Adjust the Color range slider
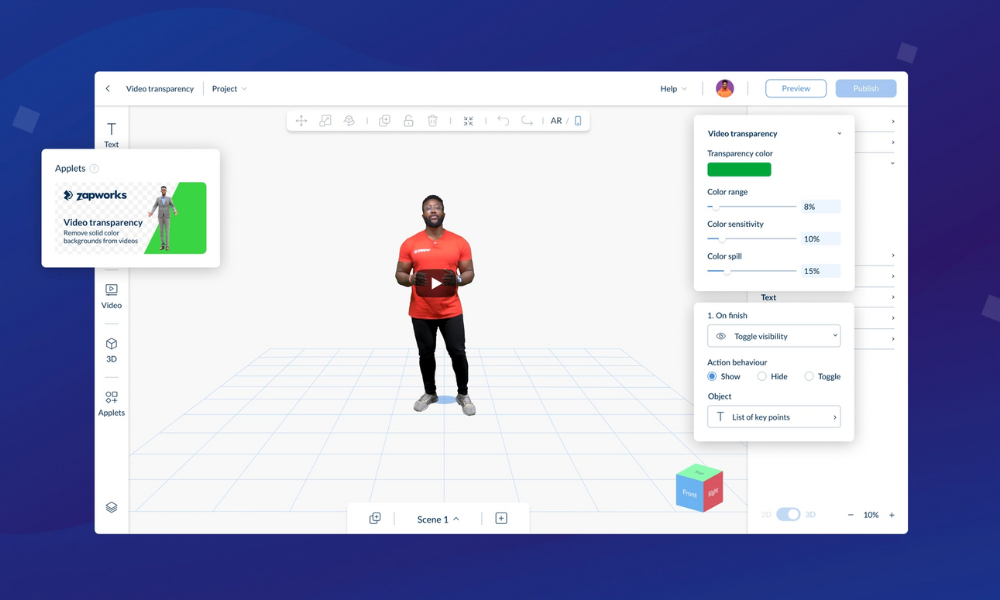 (x=752, y=207)
